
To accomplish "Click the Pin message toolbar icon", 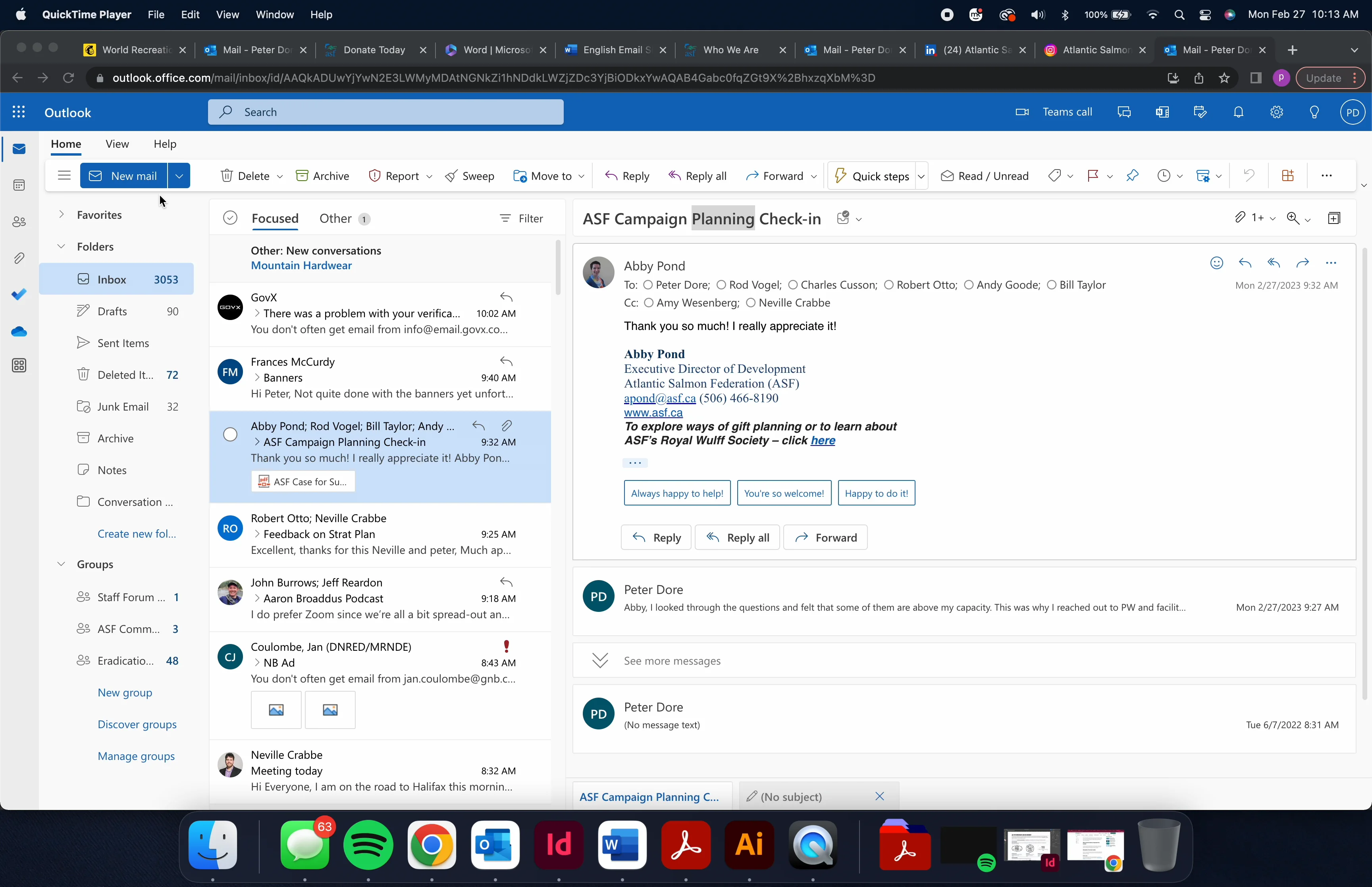I will [x=1132, y=175].
